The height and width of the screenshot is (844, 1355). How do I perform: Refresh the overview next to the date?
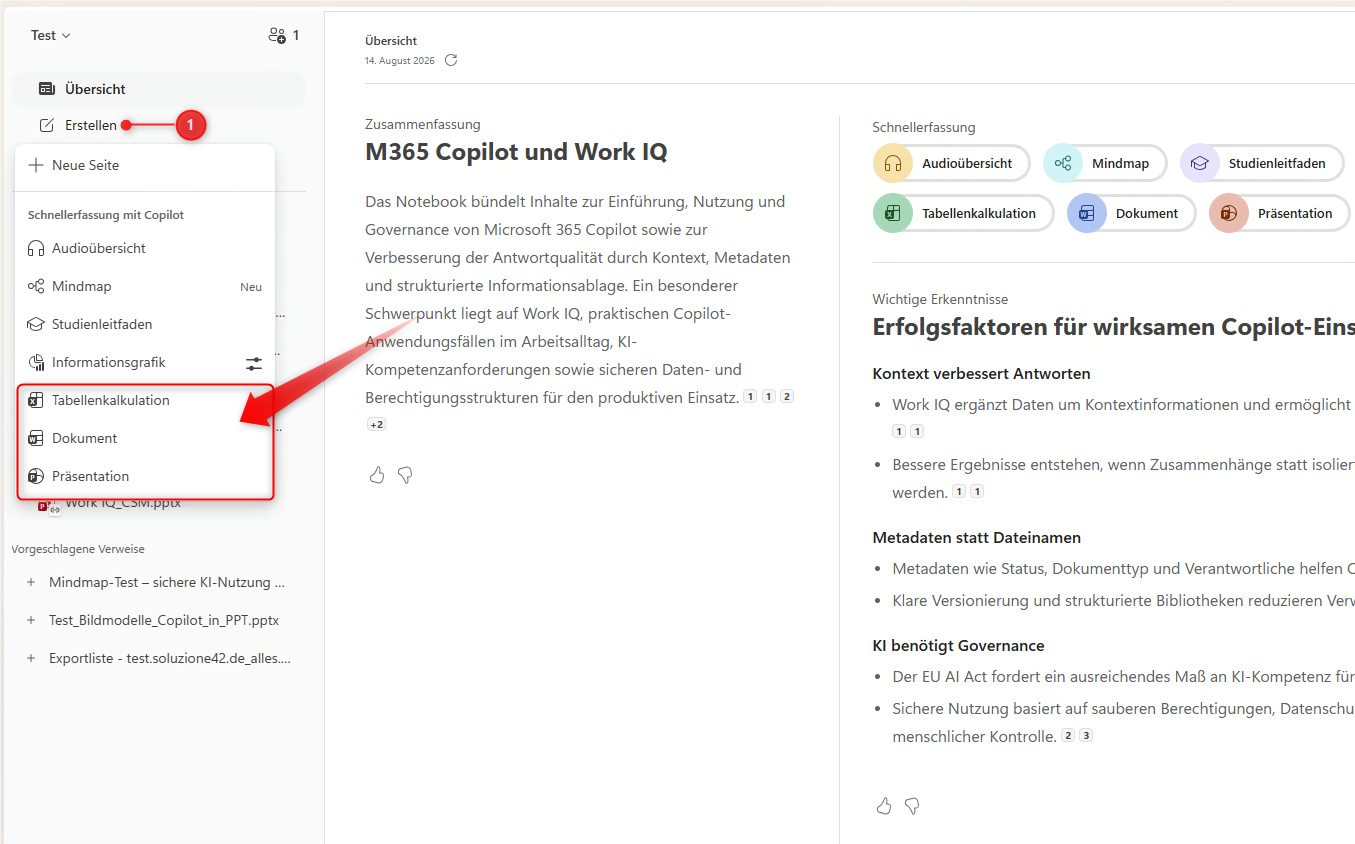451,60
